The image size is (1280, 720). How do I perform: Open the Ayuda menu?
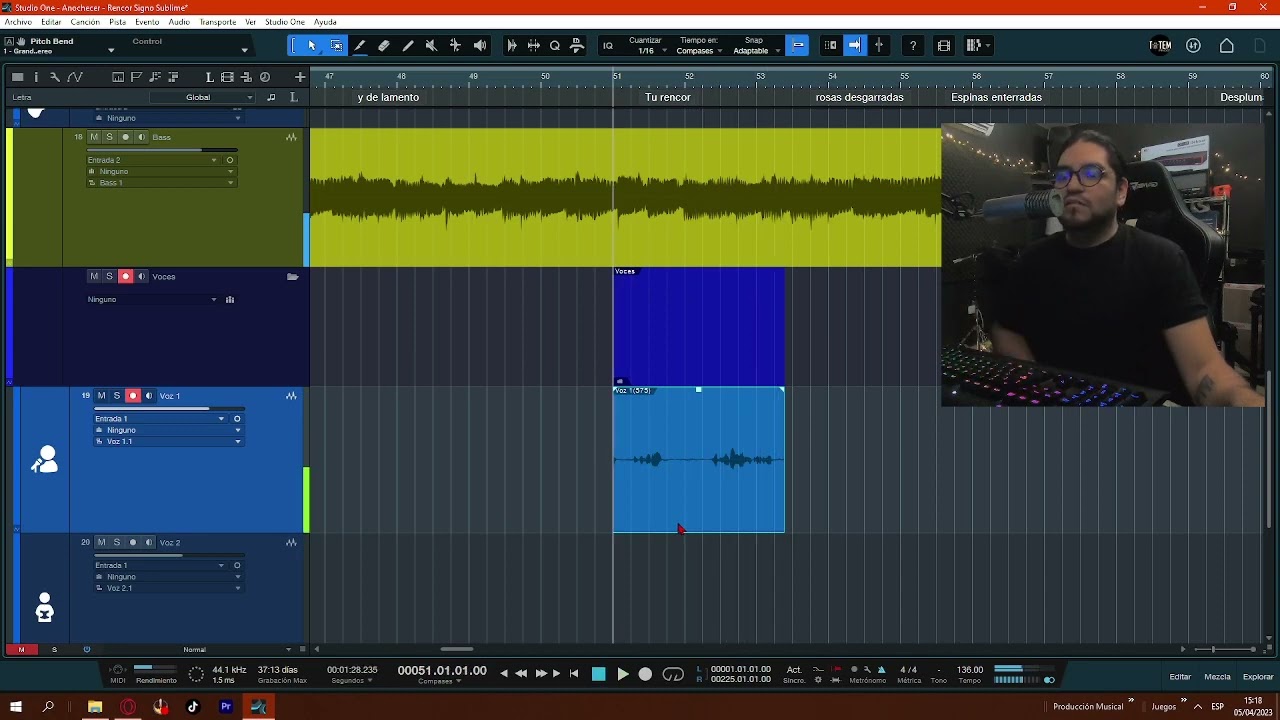325,22
